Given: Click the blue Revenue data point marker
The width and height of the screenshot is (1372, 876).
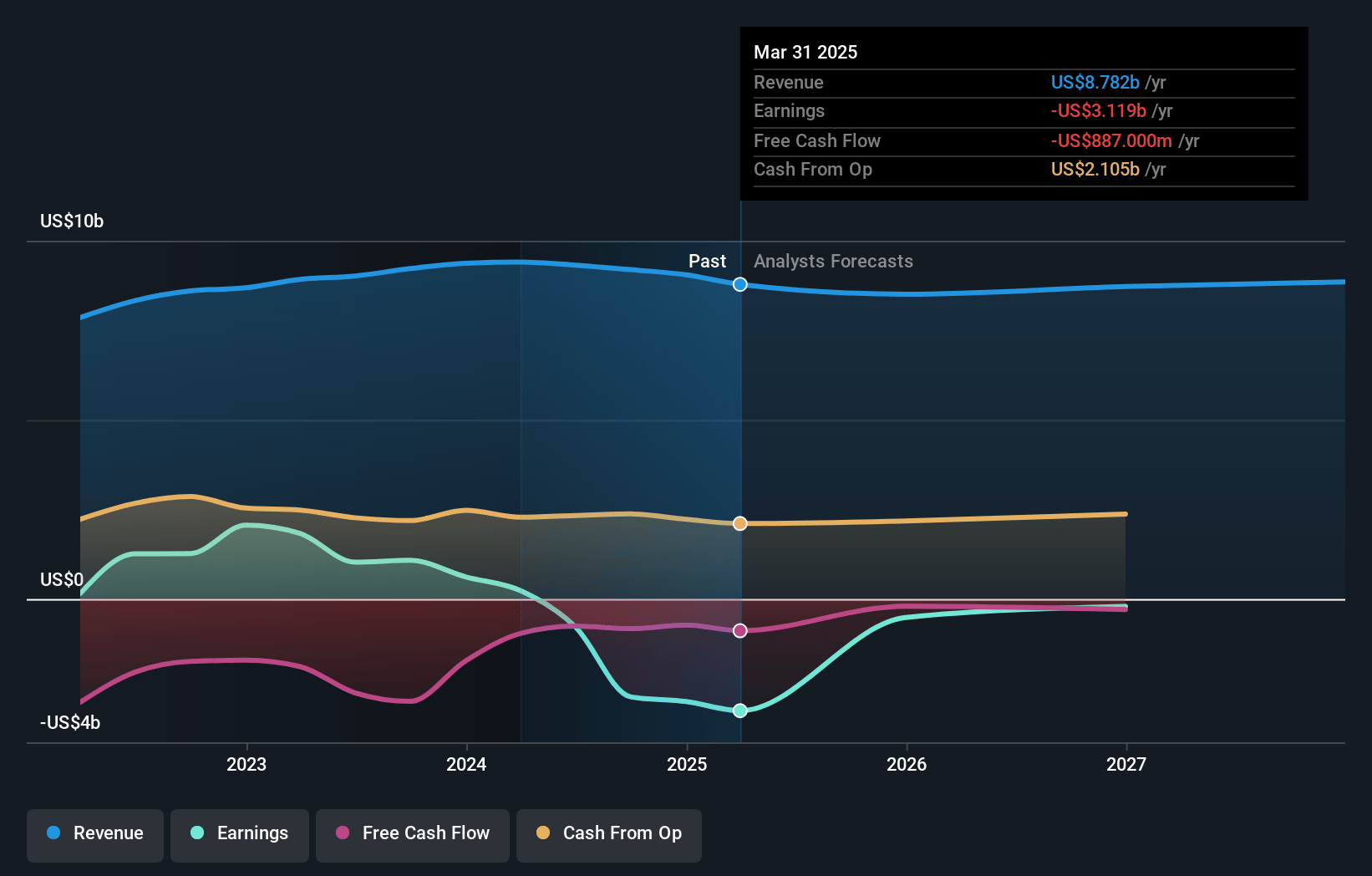Looking at the screenshot, I should tap(740, 284).
